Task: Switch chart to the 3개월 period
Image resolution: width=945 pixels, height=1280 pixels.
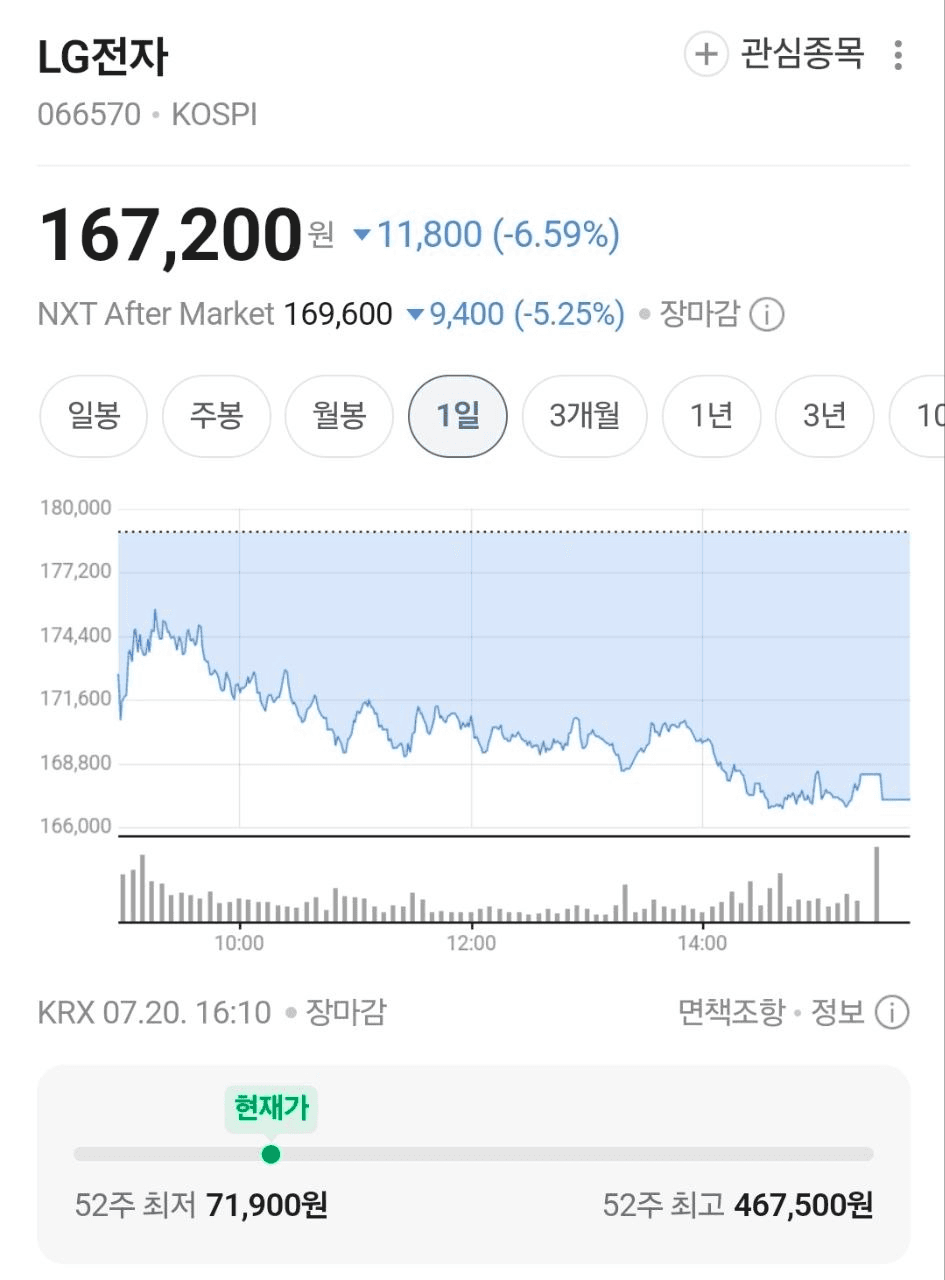Action: (585, 416)
